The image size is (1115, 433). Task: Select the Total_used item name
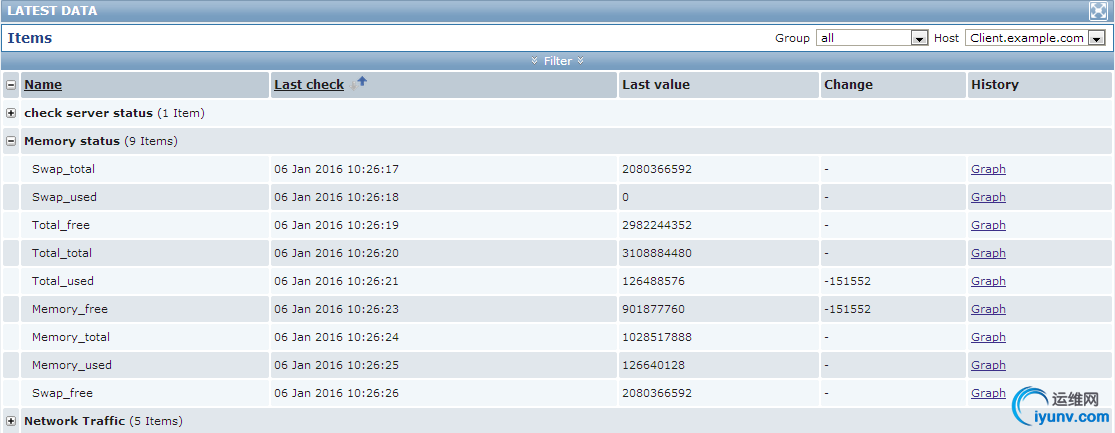click(63, 281)
